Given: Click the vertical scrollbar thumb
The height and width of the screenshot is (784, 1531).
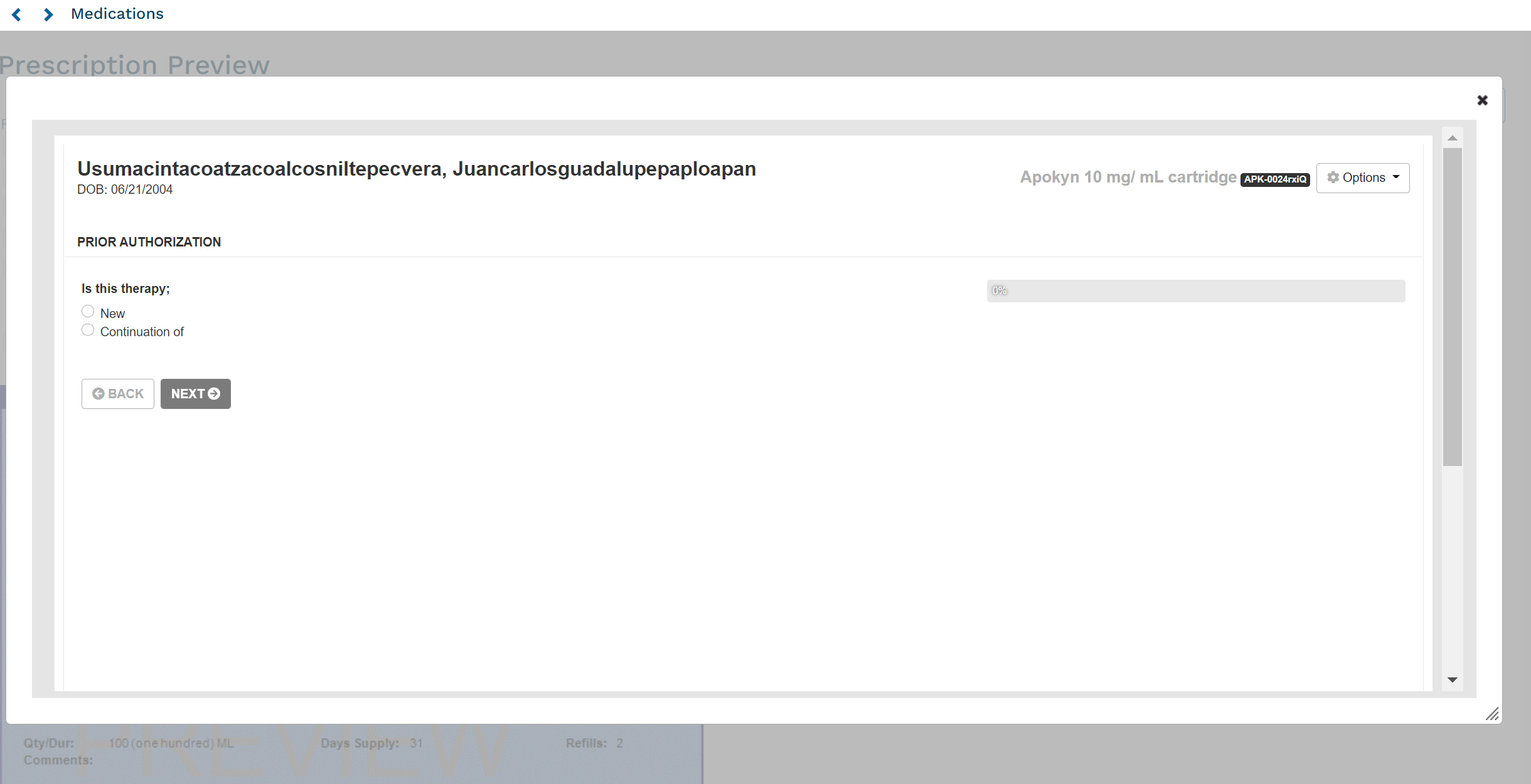Looking at the screenshot, I should coord(1453,307).
